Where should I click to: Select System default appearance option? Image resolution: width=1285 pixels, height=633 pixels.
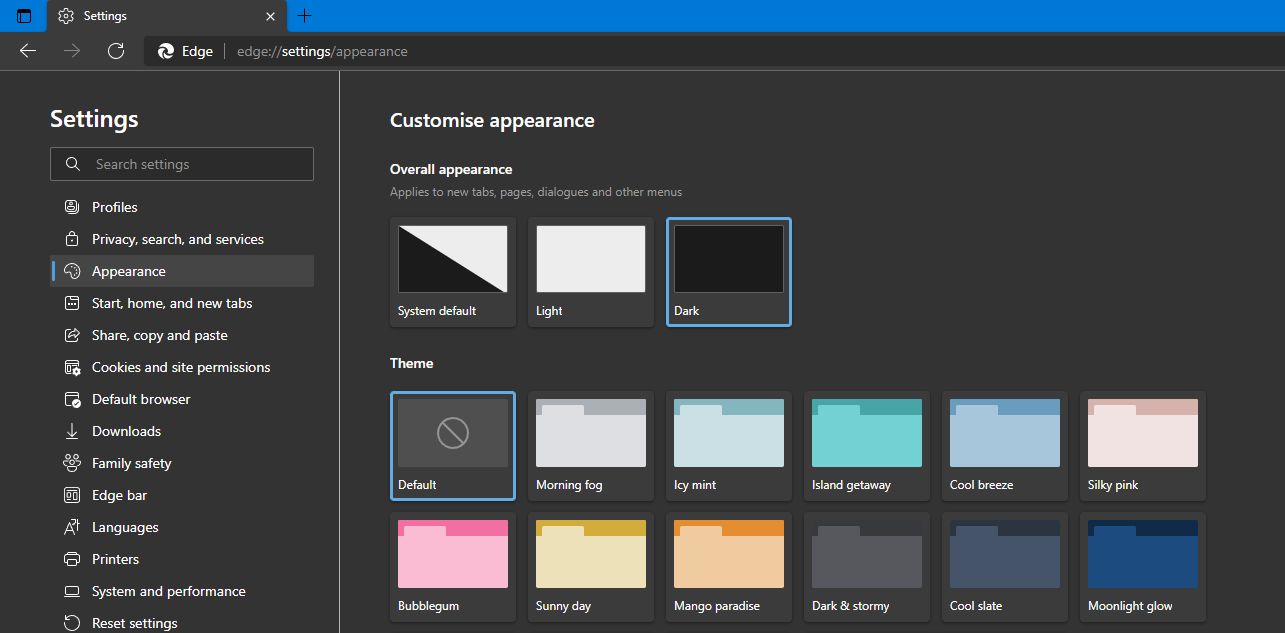[452, 271]
